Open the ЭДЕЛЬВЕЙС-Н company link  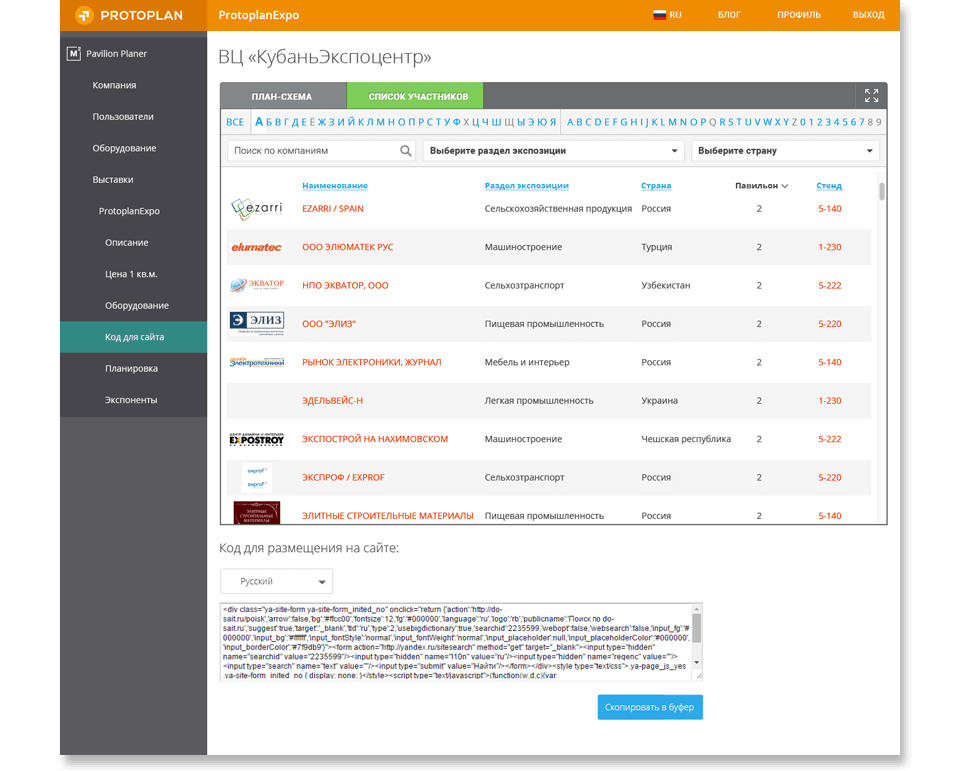(x=332, y=401)
